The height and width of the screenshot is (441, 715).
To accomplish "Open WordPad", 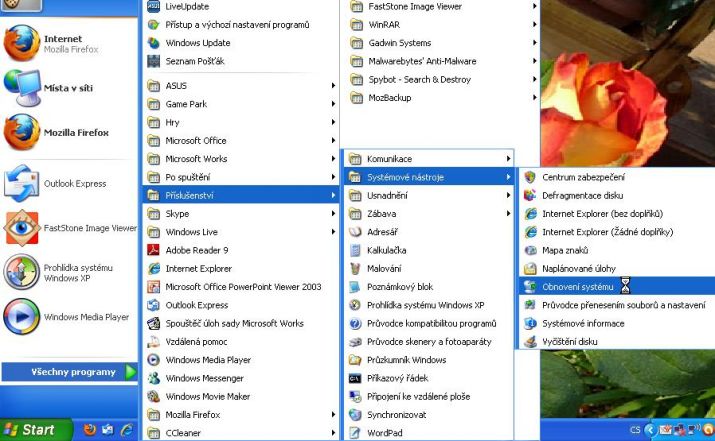I will point(429,433).
